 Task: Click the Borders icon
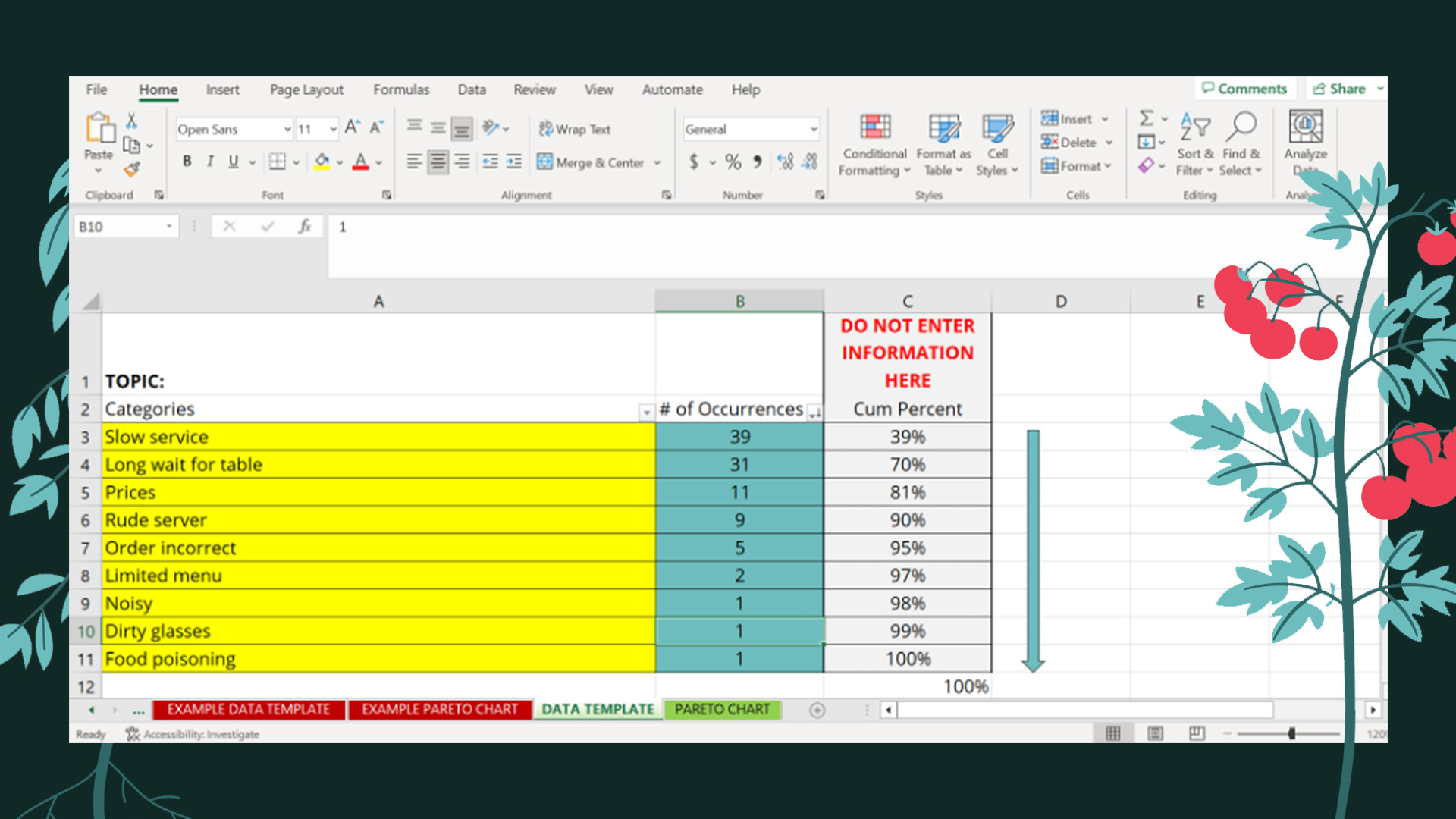point(278,162)
